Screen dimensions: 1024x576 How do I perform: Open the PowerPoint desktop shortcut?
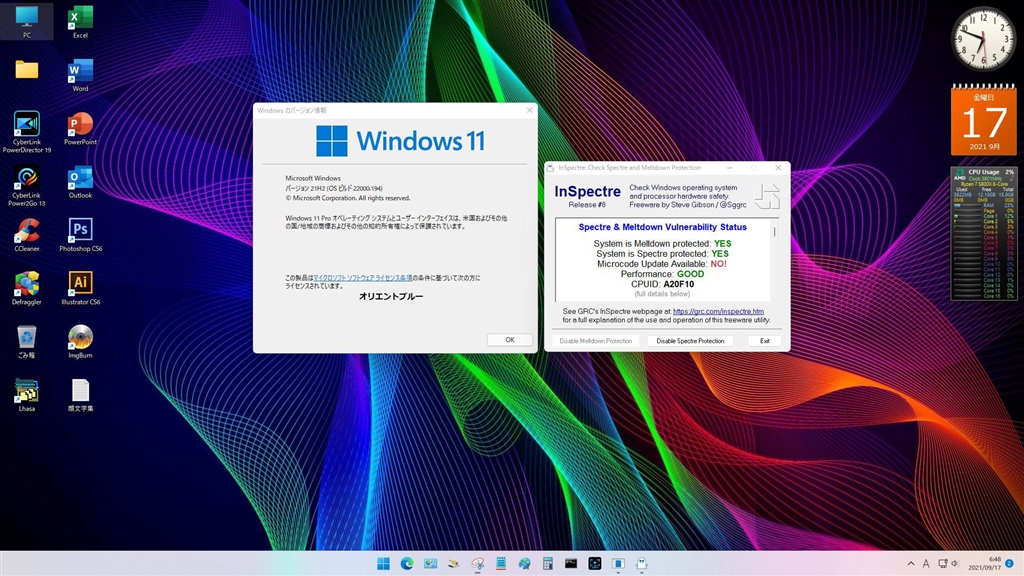(80, 128)
